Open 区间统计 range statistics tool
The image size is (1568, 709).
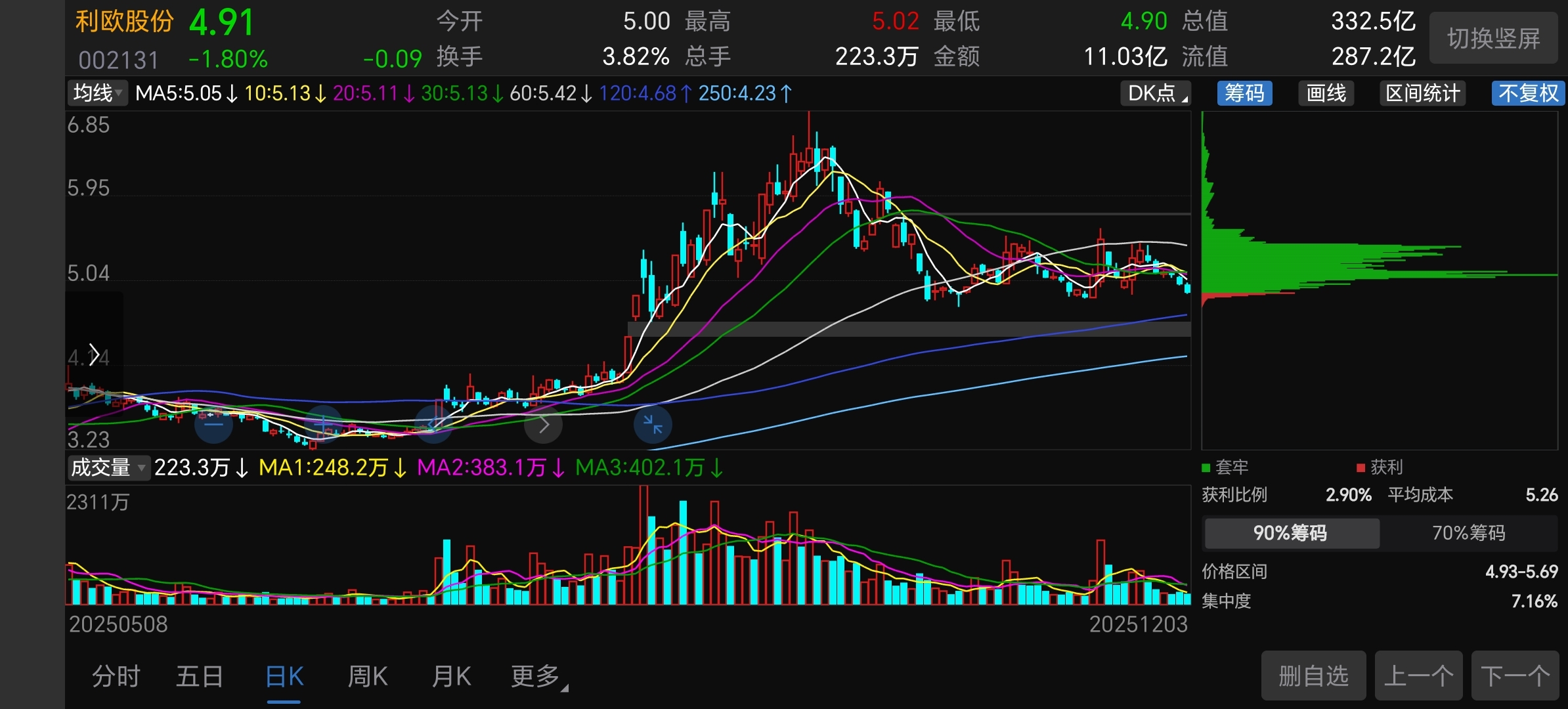(x=1422, y=93)
